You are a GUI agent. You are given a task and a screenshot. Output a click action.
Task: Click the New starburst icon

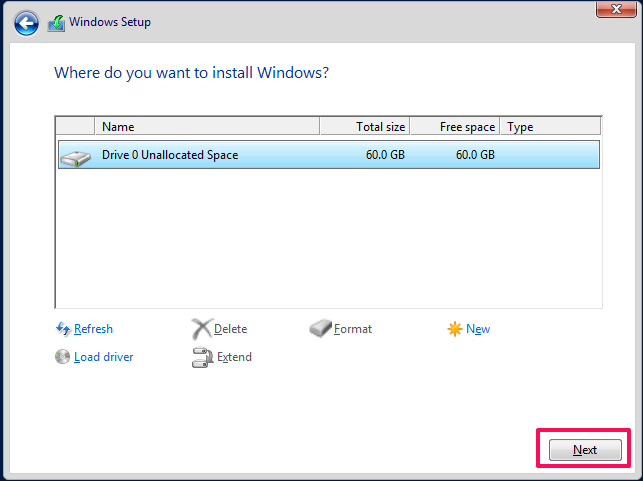455,329
